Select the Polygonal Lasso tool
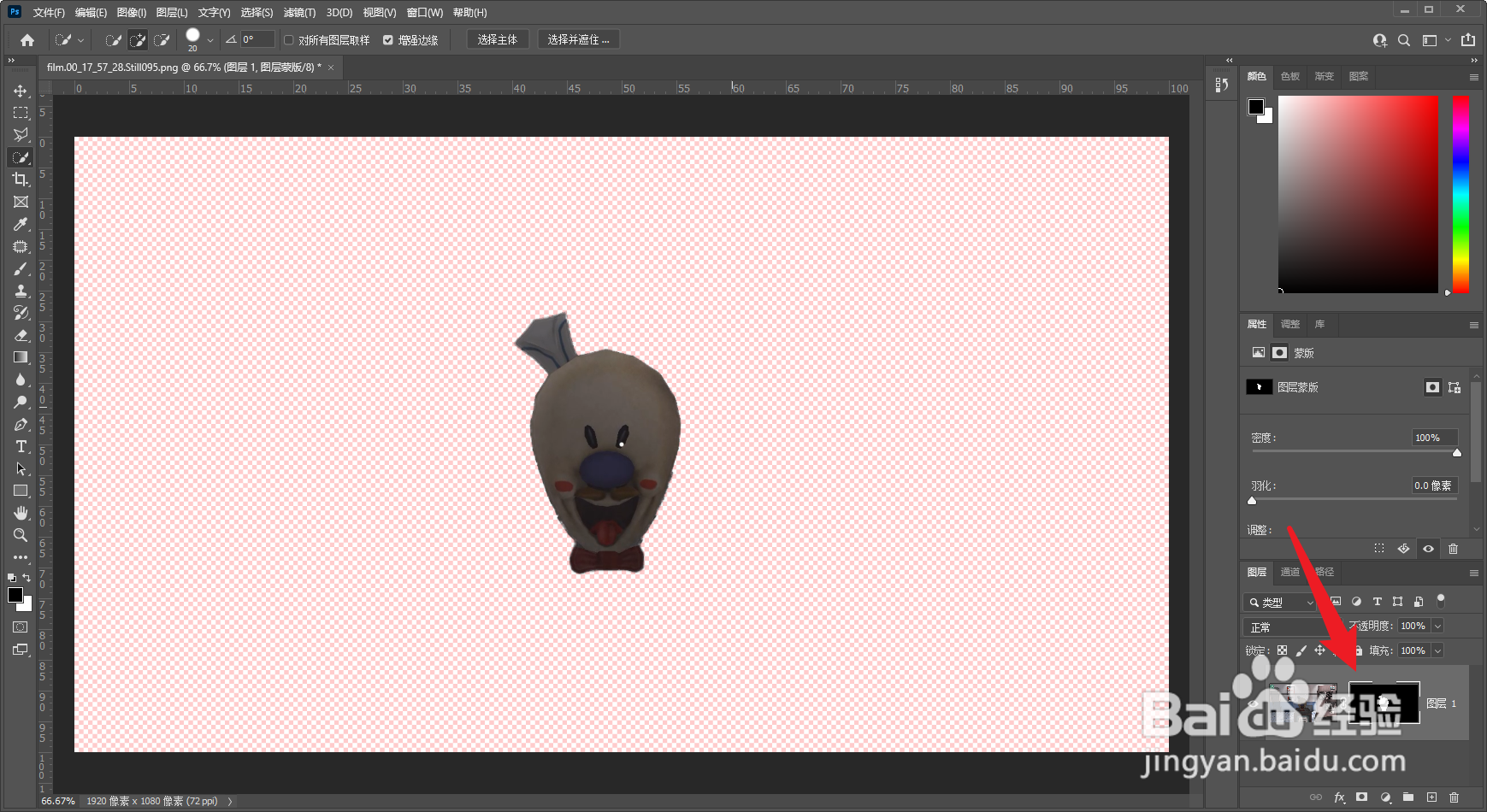 click(21, 135)
